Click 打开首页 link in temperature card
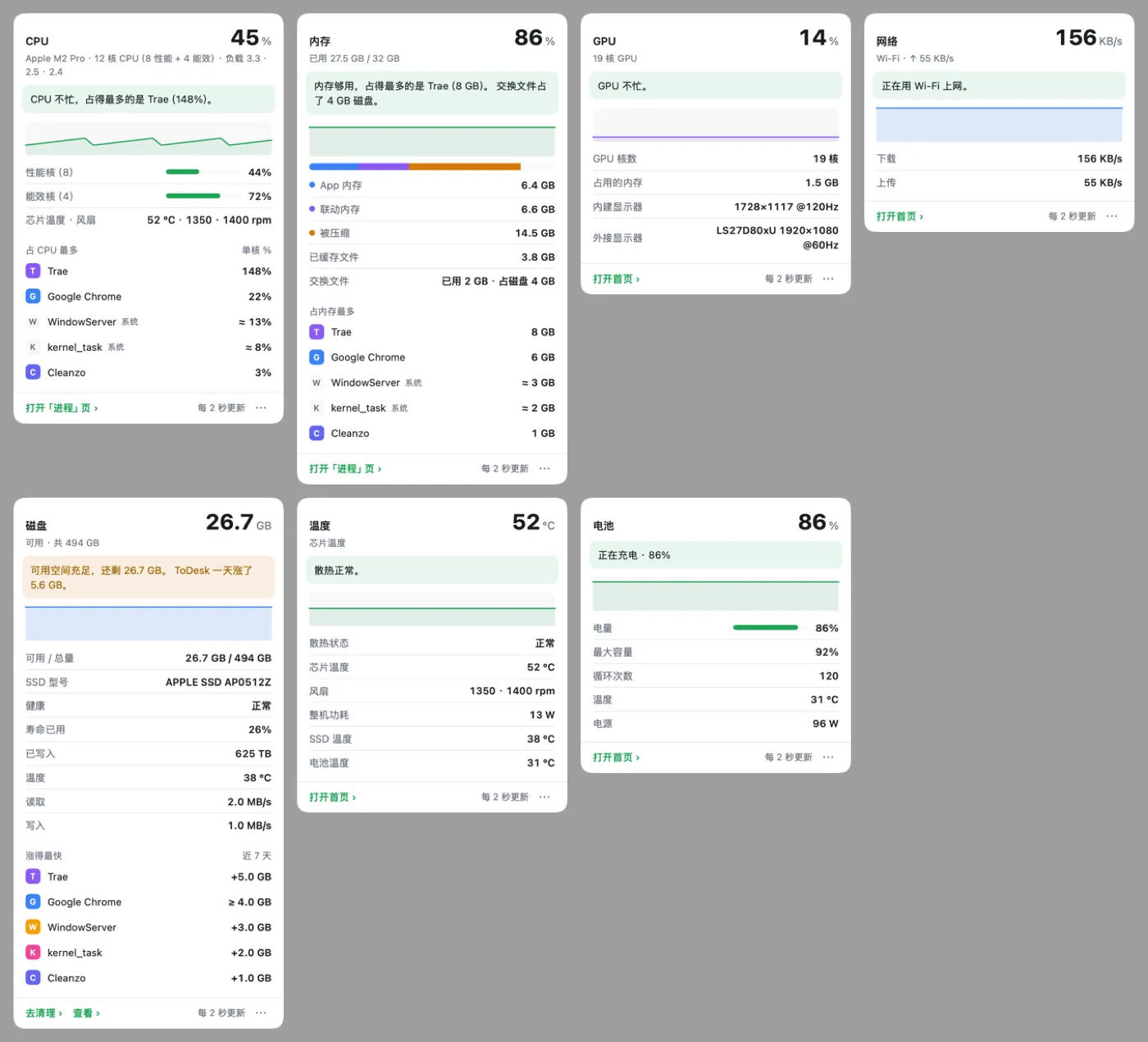1148x1042 pixels. (x=332, y=798)
